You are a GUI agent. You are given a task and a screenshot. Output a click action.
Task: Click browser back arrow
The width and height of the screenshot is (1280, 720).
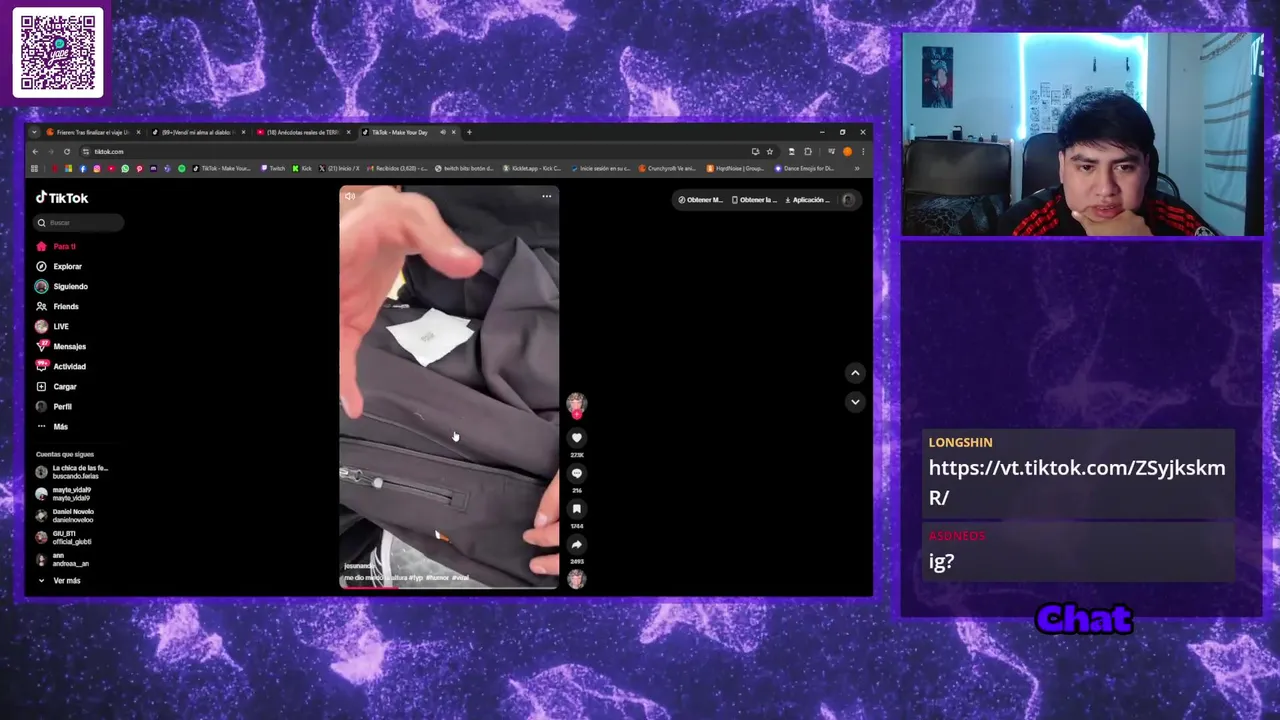click(x=35, y=152)
